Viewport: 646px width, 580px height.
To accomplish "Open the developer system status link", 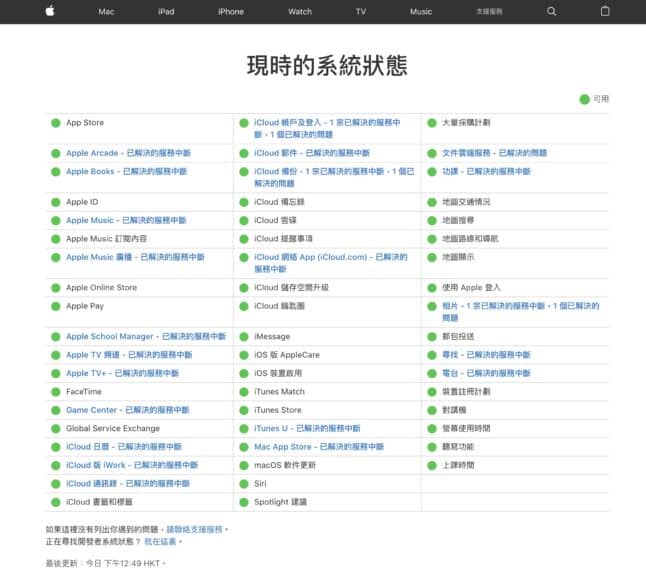I will point(160,542).
